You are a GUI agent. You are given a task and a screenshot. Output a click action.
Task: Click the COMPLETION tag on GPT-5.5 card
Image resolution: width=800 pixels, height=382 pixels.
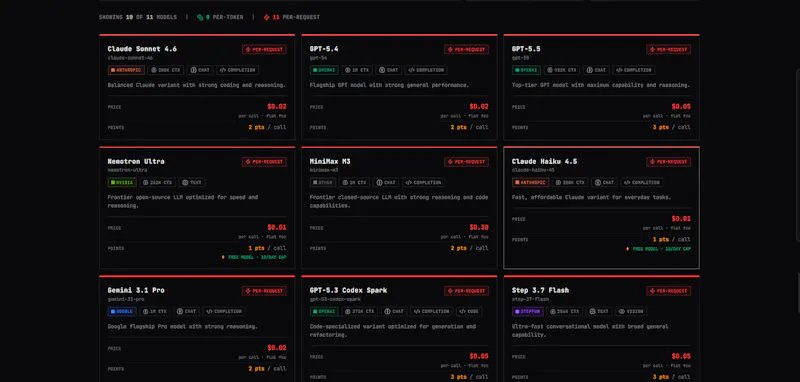(x=634, y=70)
